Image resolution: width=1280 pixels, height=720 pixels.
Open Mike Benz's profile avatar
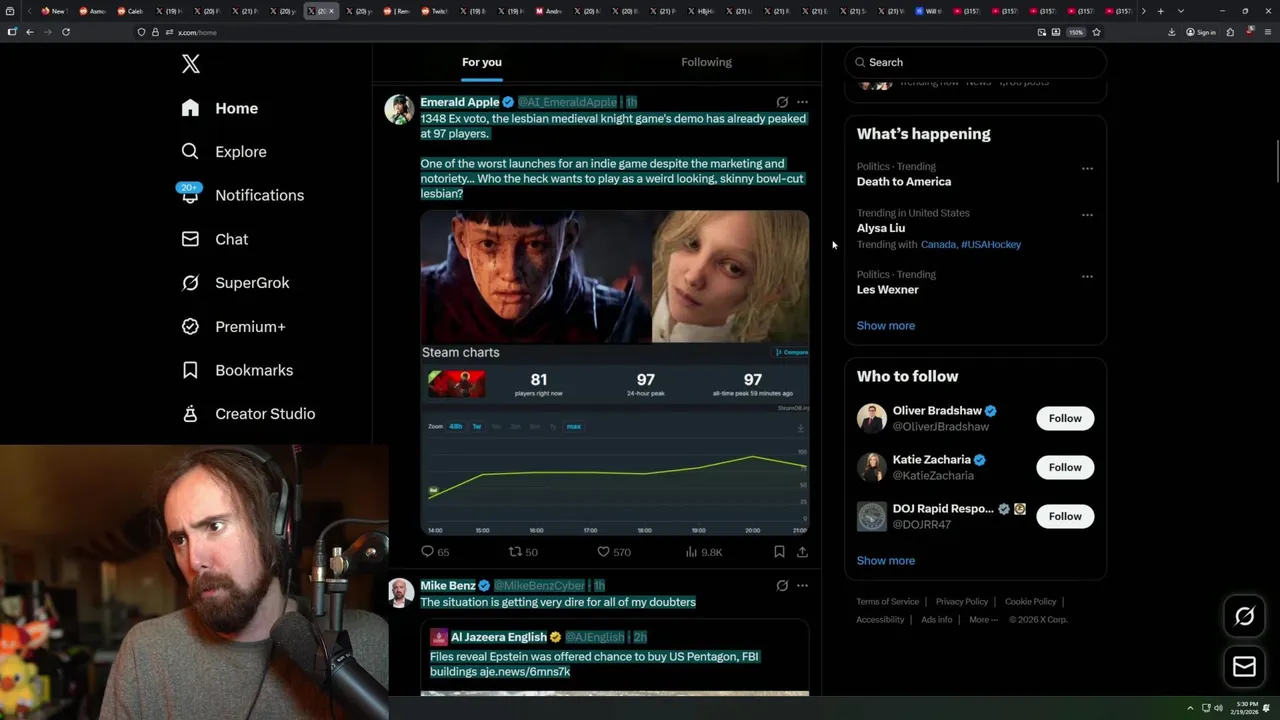point(401,593)
